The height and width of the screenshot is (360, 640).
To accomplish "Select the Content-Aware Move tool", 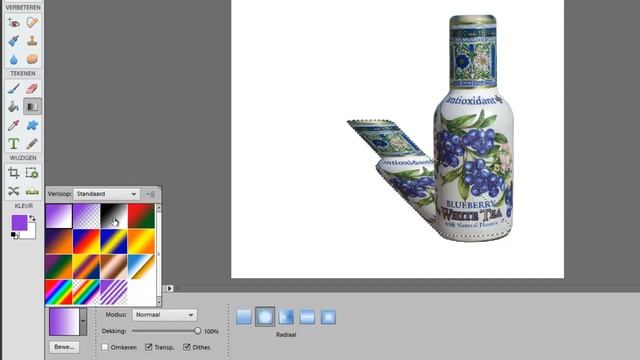I will coord(13,191).
